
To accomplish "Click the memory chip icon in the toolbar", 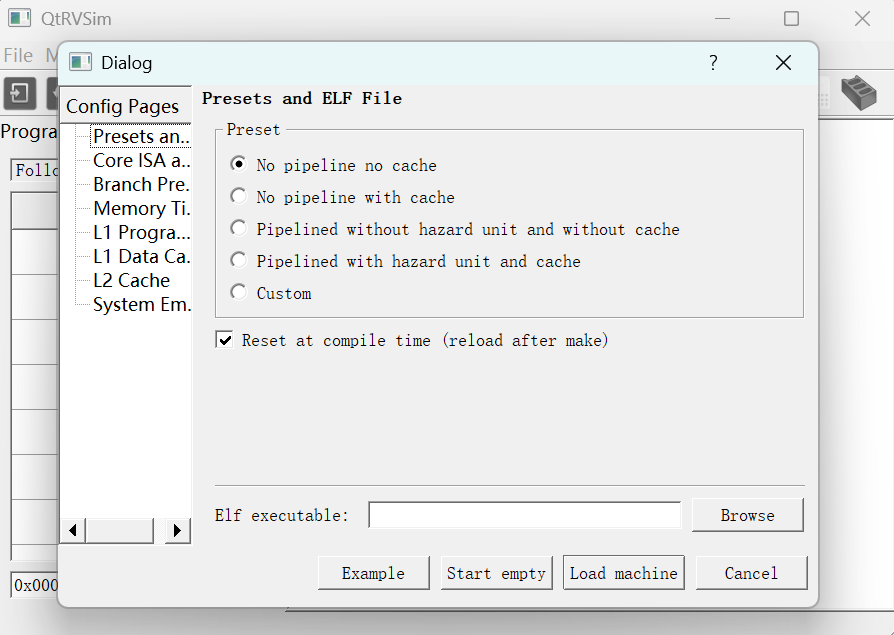I will (x=858, y=92).
